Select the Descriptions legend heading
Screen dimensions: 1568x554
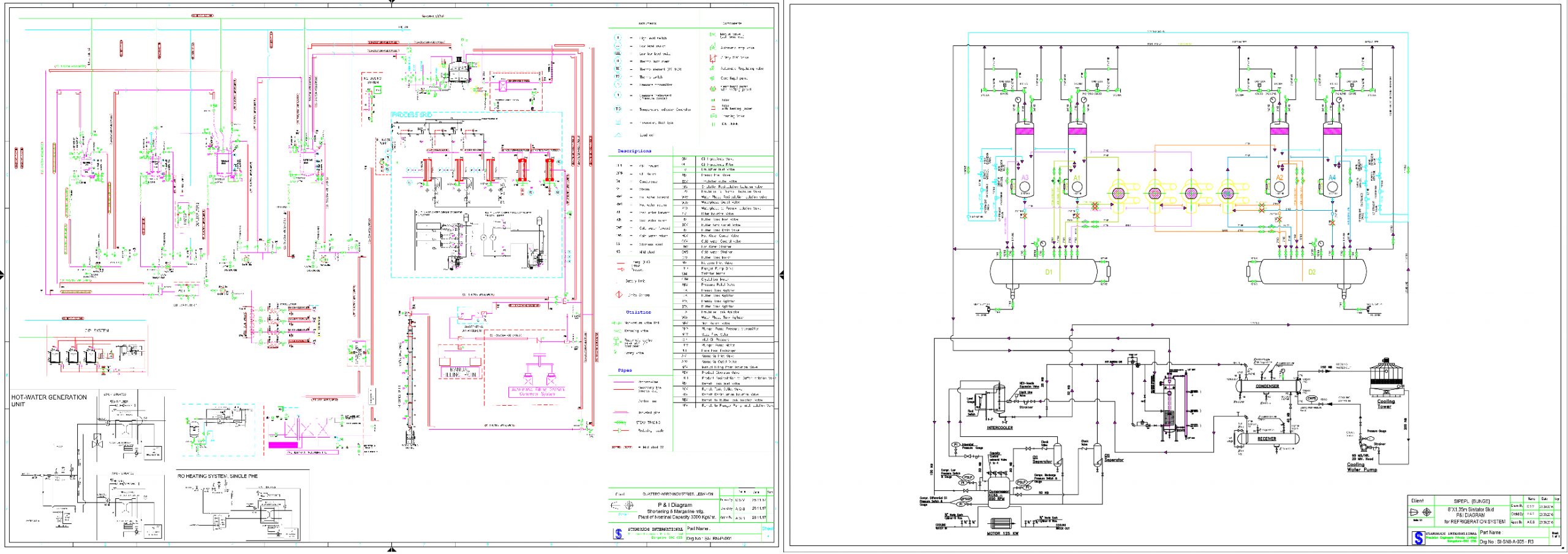pyautogui.click(x=634, y=151)
